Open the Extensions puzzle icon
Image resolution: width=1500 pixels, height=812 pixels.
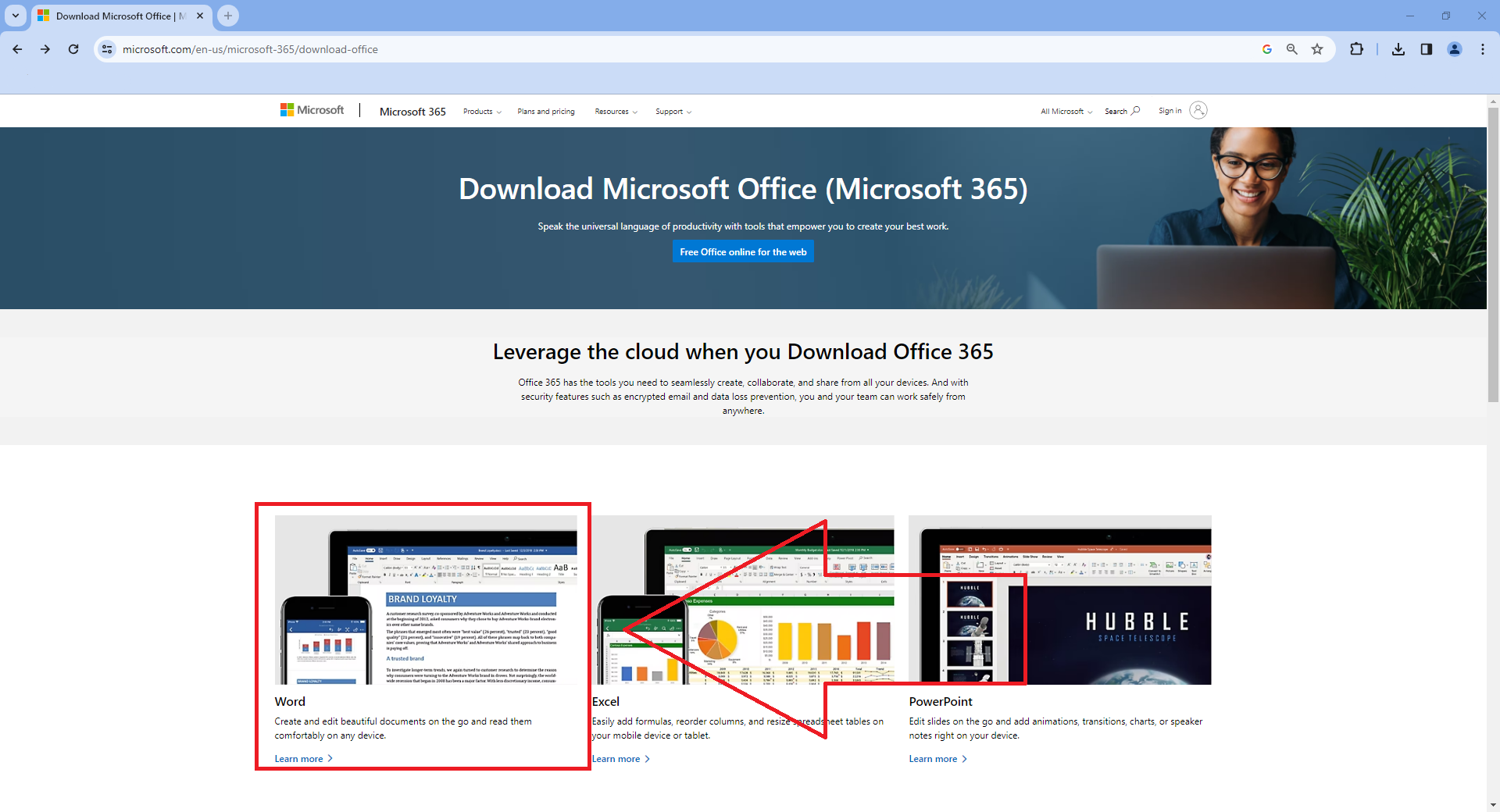tap(1356, 49)
